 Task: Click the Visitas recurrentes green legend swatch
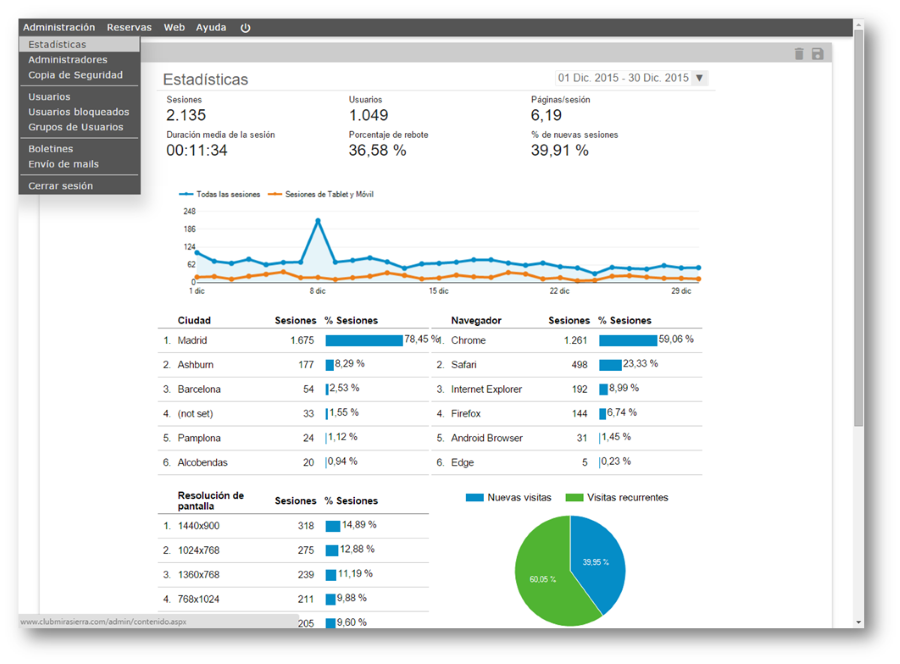click(575, 498)
